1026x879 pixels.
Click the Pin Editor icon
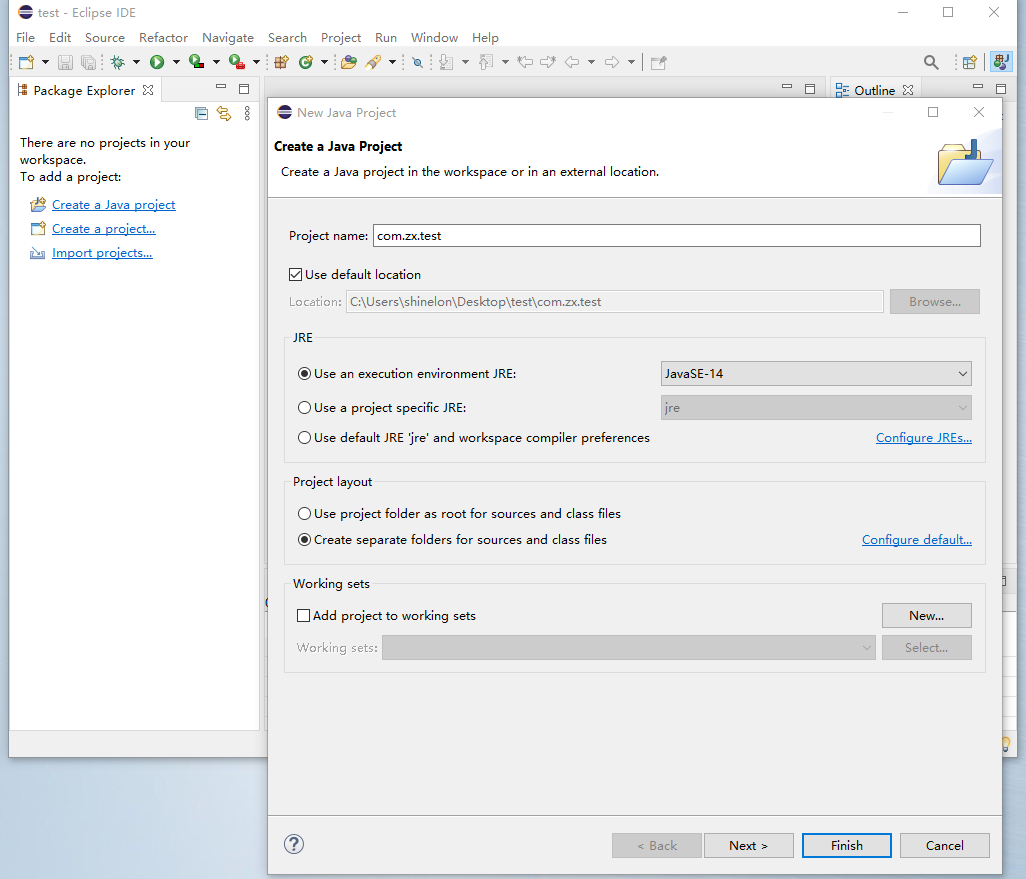click(x=659, y=62)
